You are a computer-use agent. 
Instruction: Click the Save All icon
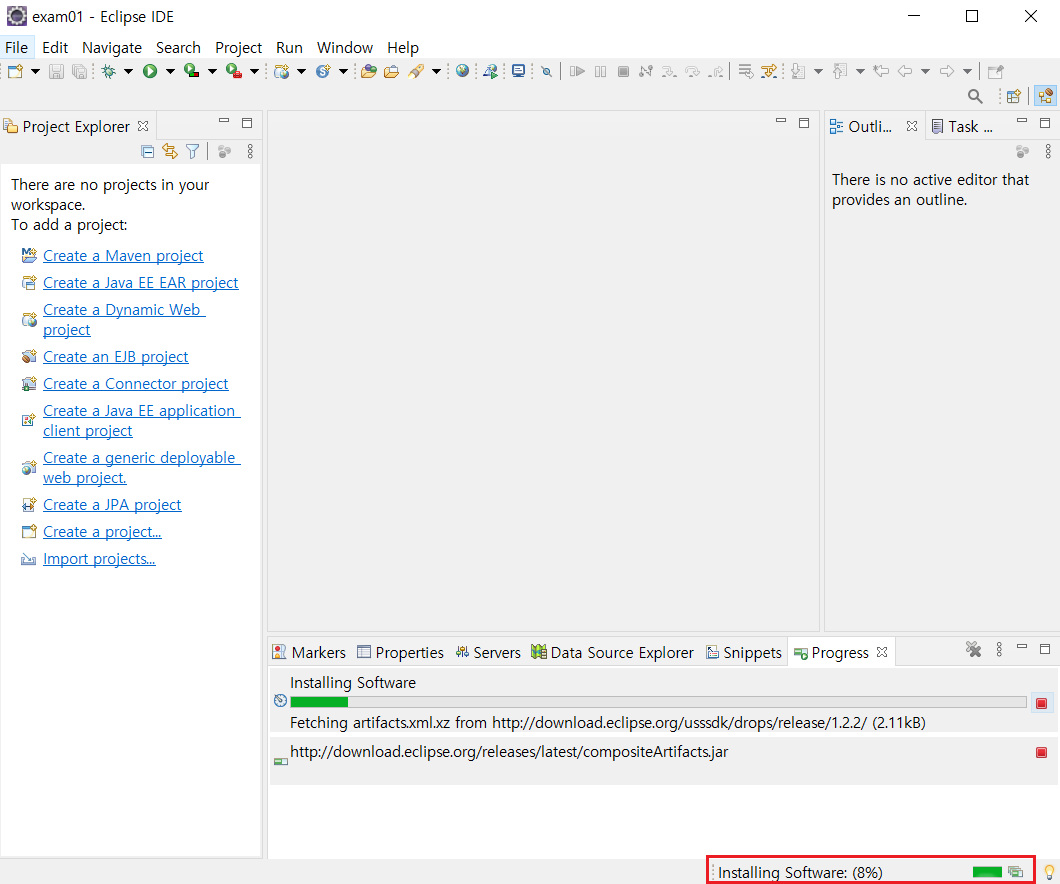pos(79,71)
